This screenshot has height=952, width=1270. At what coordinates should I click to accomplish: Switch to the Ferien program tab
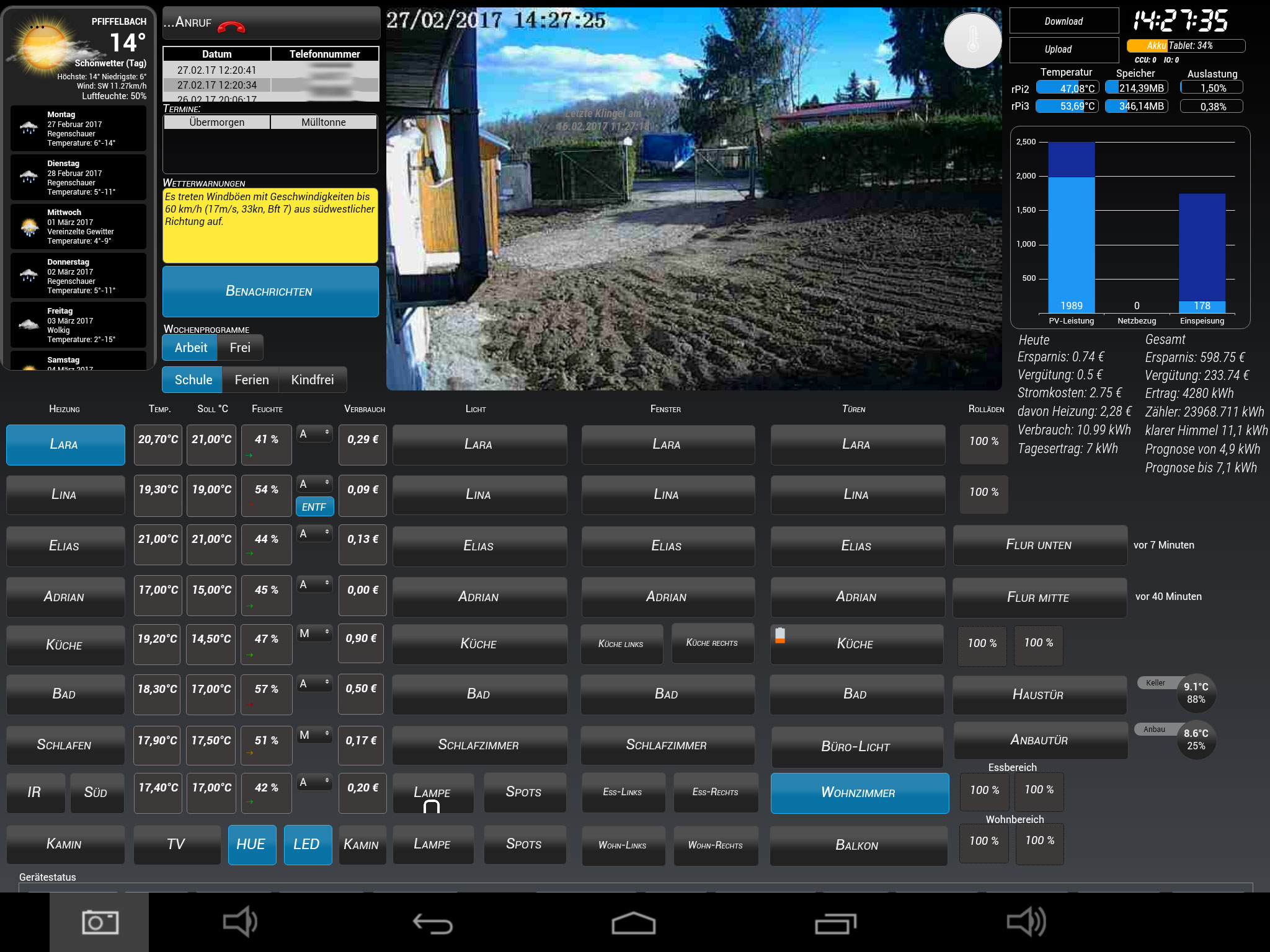tap(251, 380)
